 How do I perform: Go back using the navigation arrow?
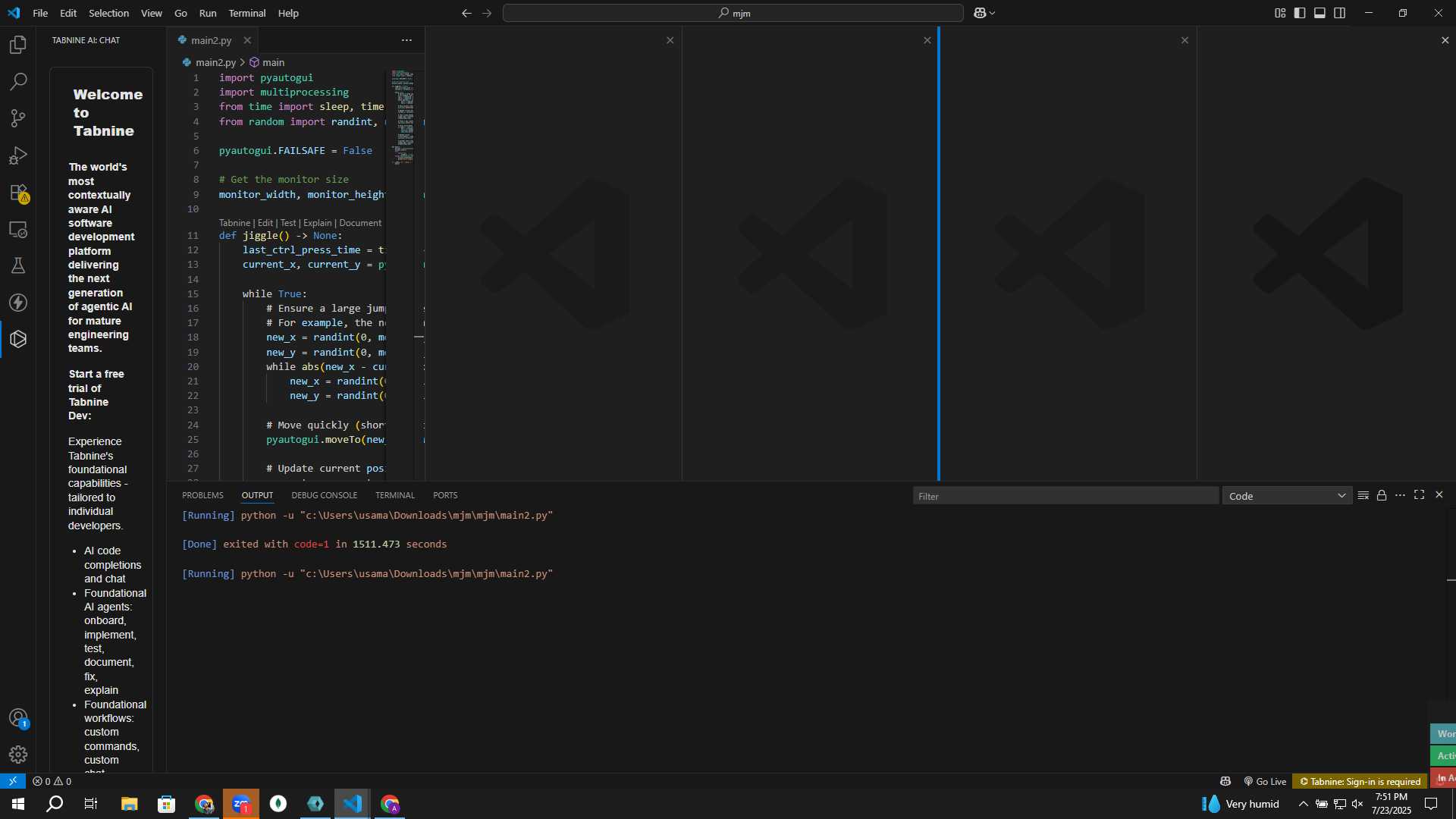(466, 13)
